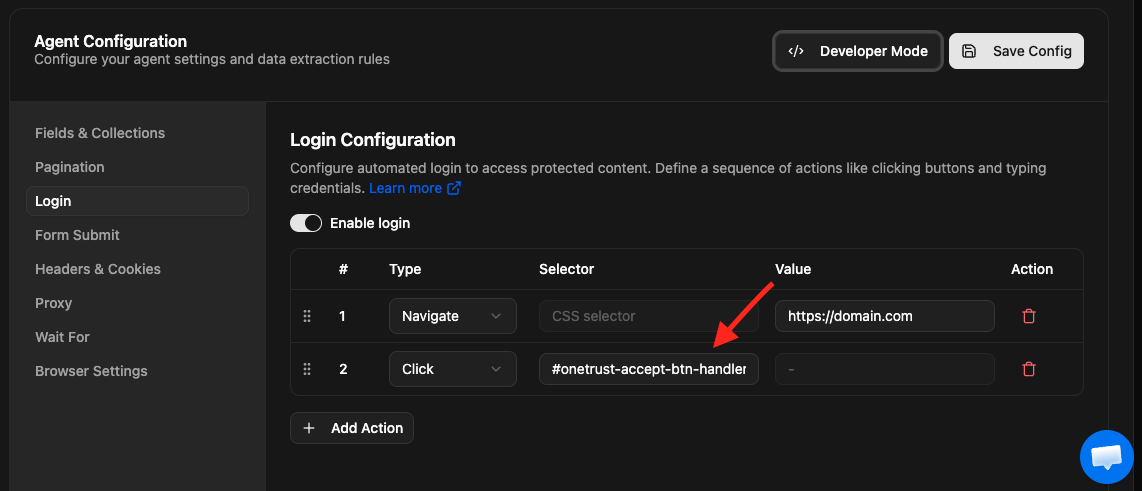Click the onetrust selector input field
This screenshot has height=491, width=1142.
tap(649, 369)
